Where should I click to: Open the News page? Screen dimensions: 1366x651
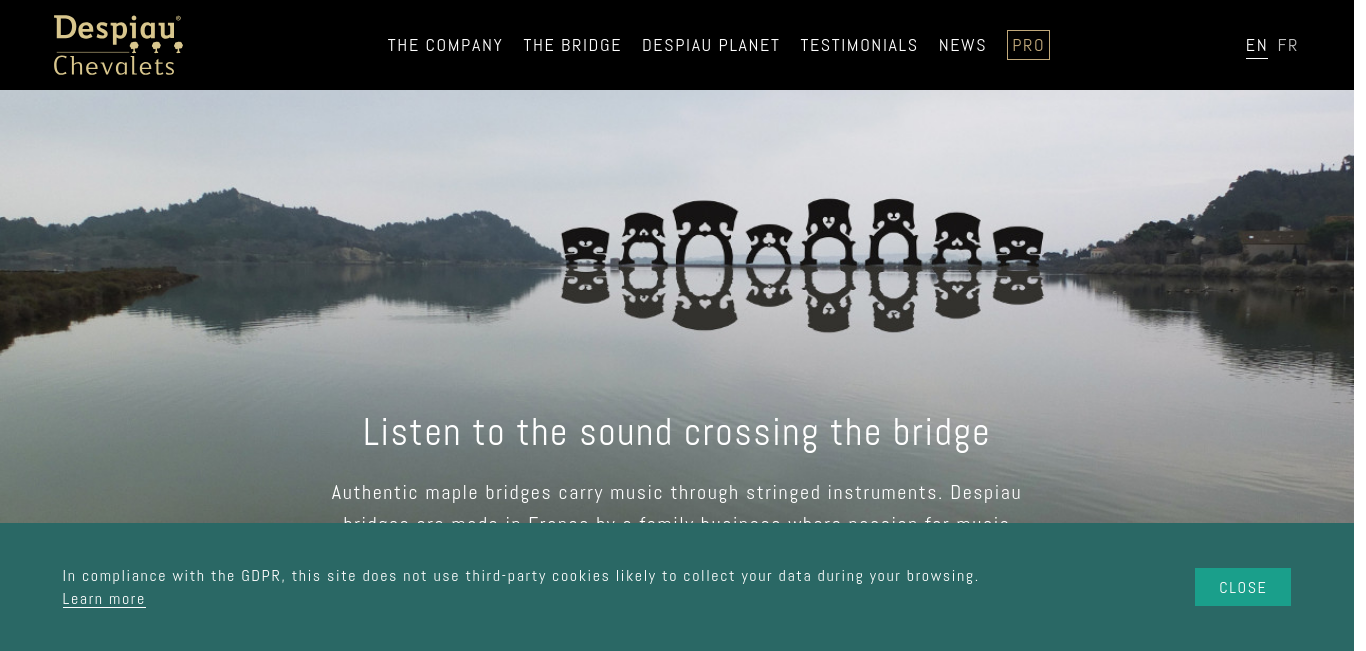pyautogui.click(x=962, y=45)
